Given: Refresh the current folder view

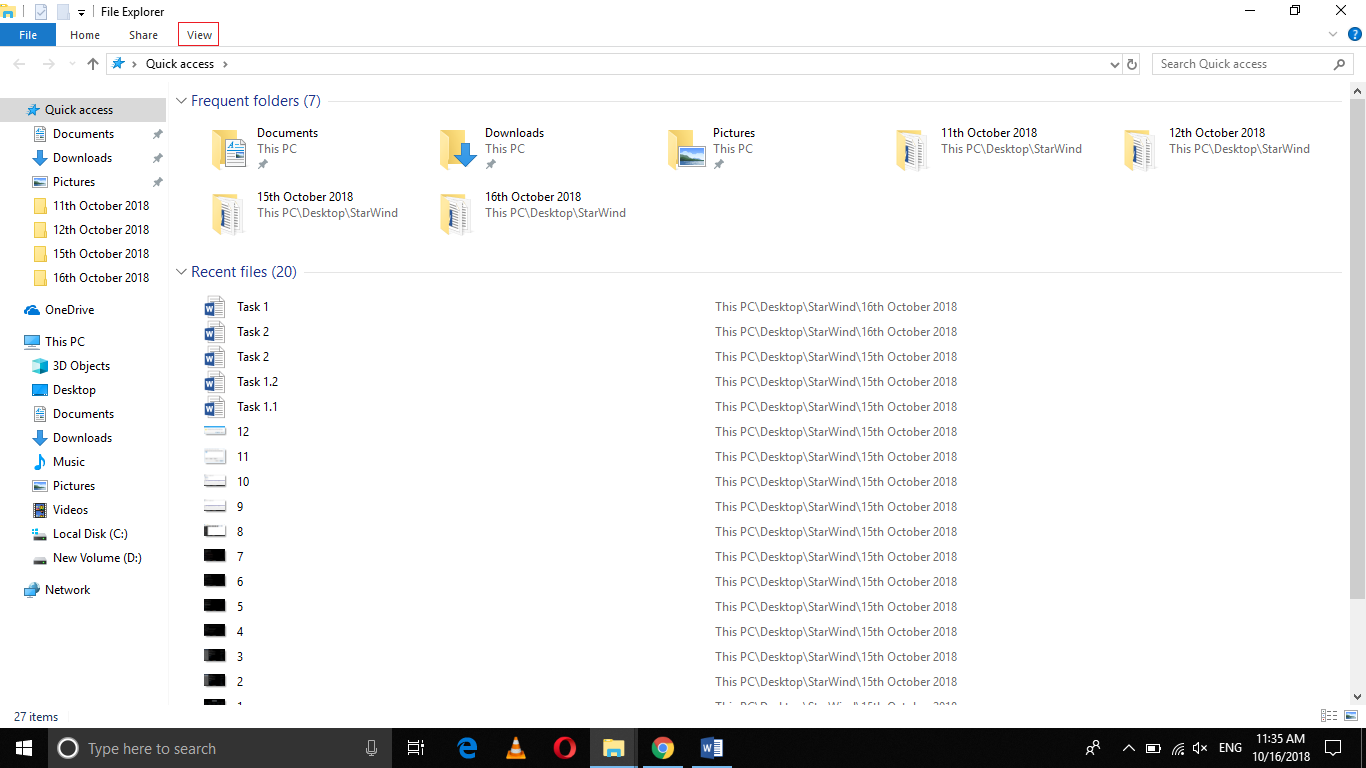Looking at the screenshot, I should [1131, 63].
